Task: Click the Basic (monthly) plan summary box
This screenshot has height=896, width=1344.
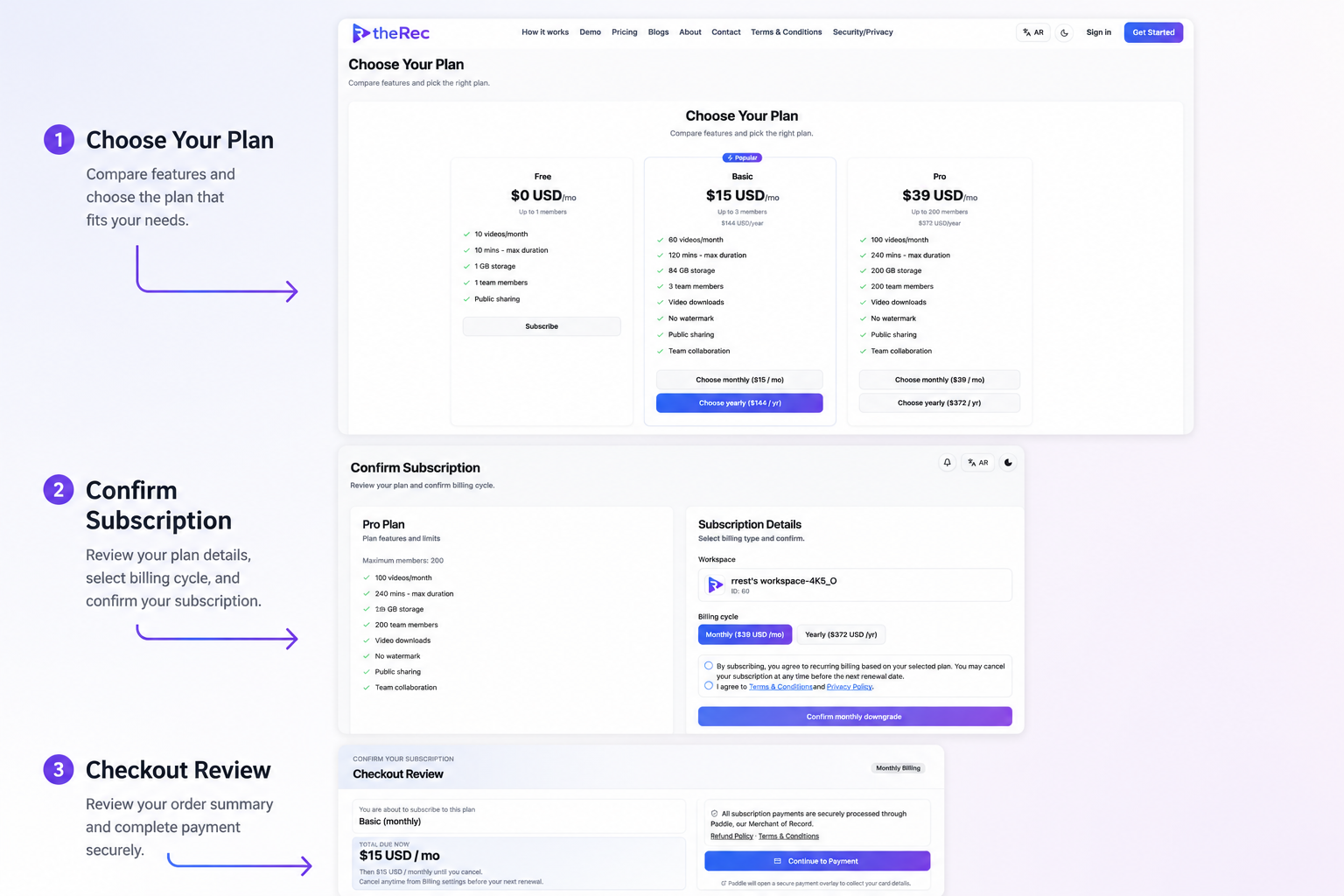Action: point(519,816)
